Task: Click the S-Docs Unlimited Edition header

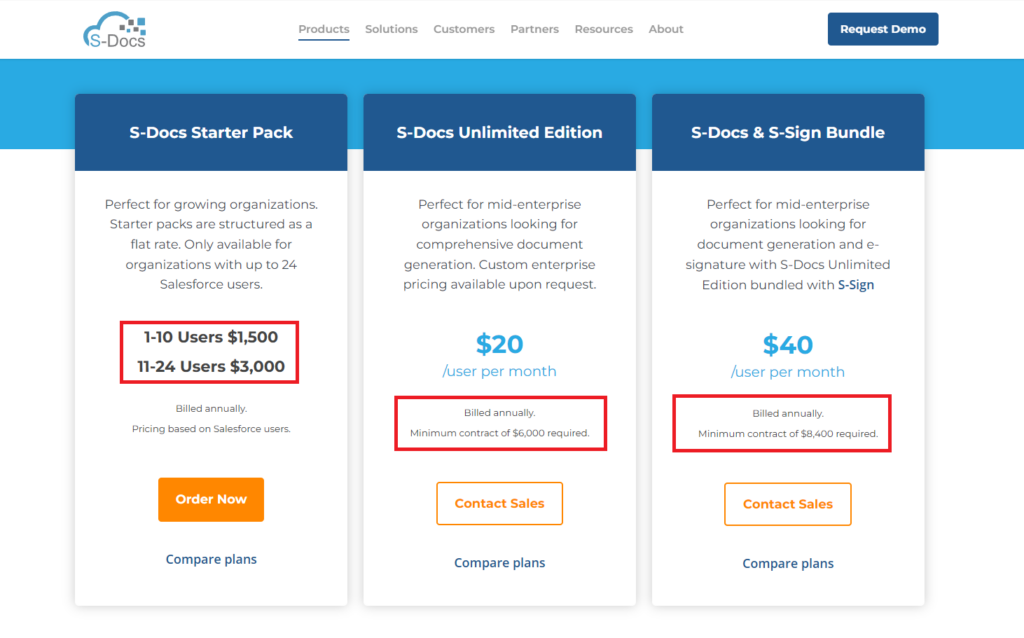Action: [x=500, y=132]
